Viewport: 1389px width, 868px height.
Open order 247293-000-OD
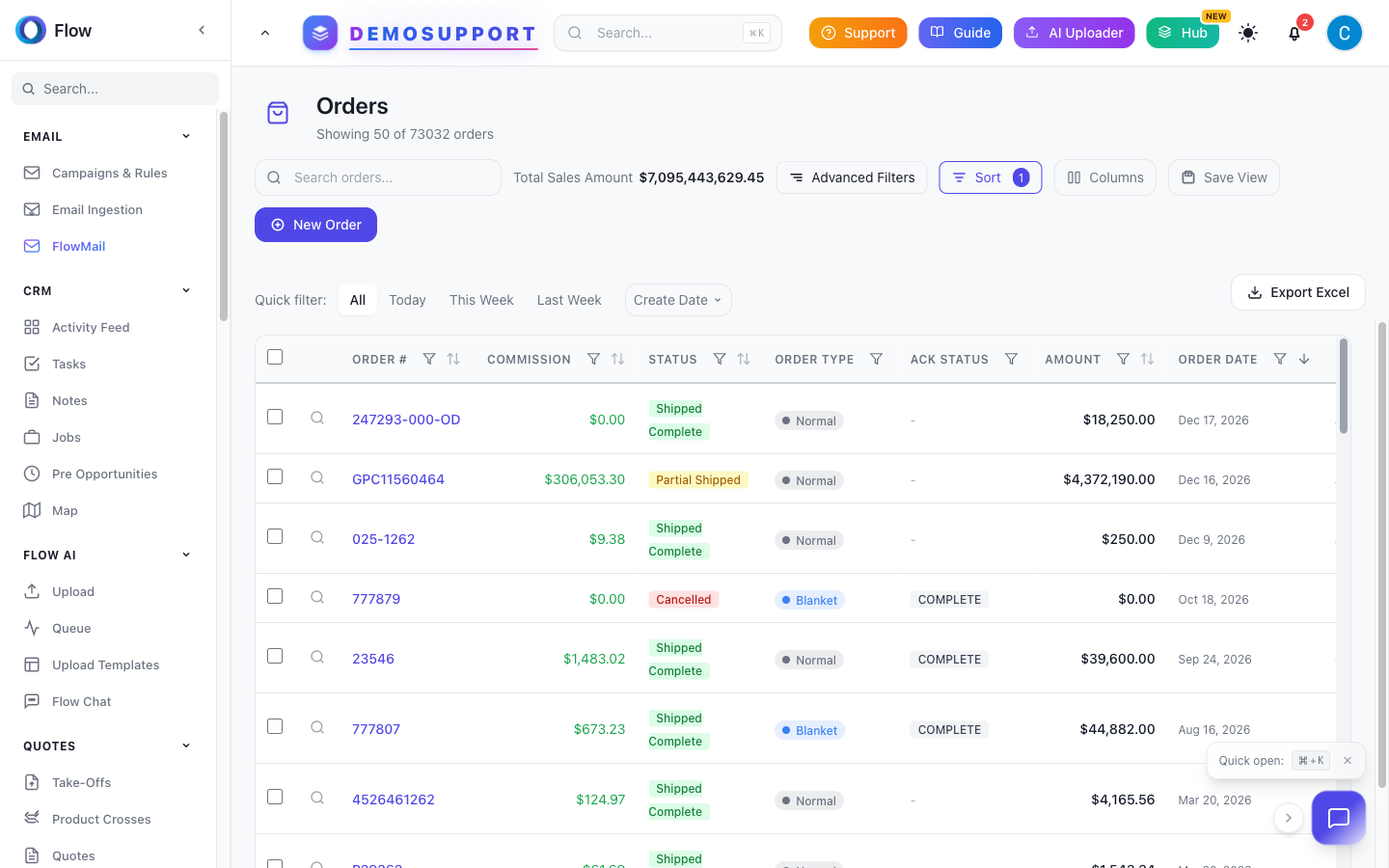pos(406,419)
